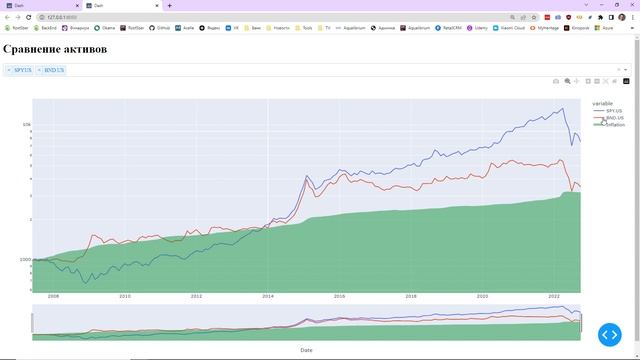Open the Chrome three-dot menu
Image resolution: width=640 pixels, height=360 pixels.
click(x=632, y=17)
